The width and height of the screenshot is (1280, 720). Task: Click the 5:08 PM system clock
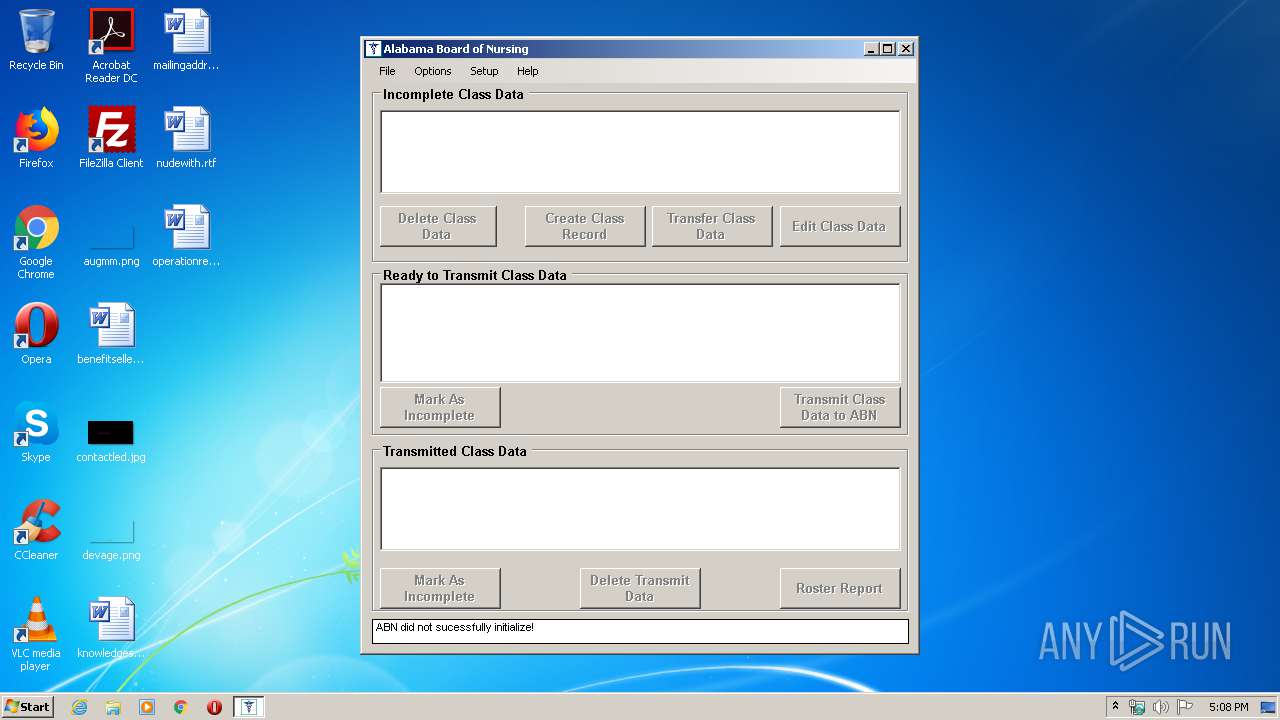pyautogui.click(x=1228, y=707)
